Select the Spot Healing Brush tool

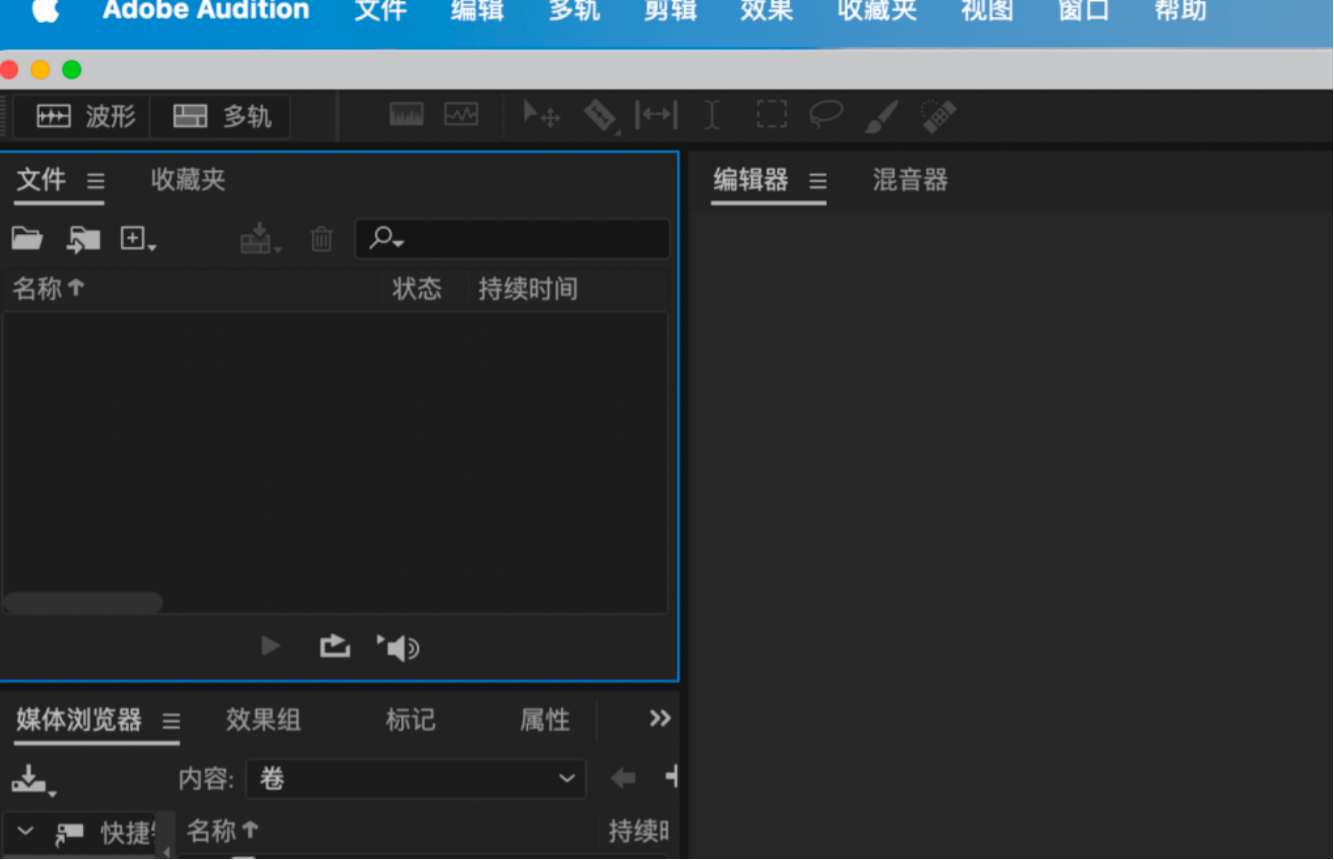click(x=938, y=116)
